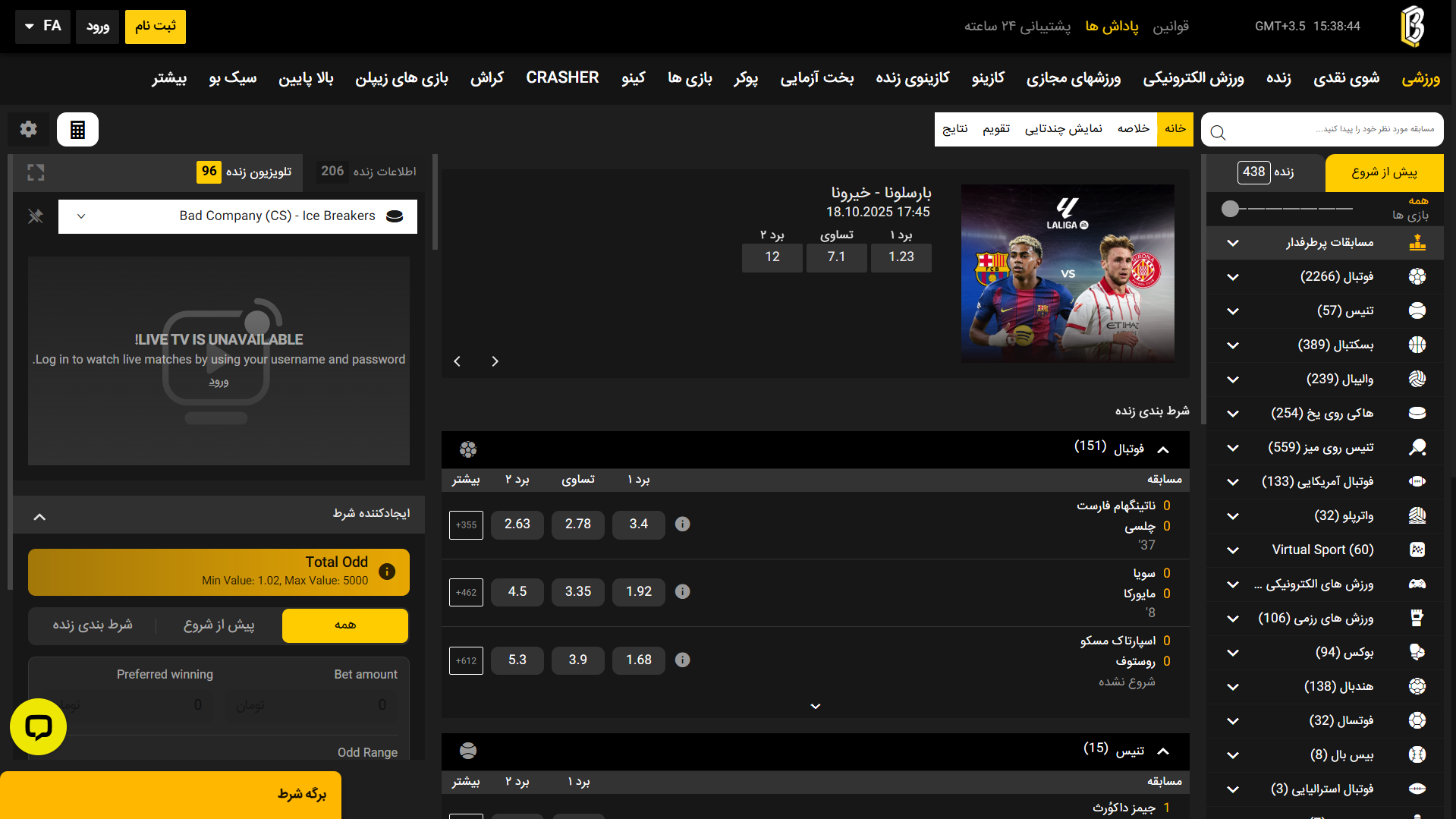This screenshot has height=819, width=1456.
Task: Open the FA language dropdown
Action: point(43,27)
